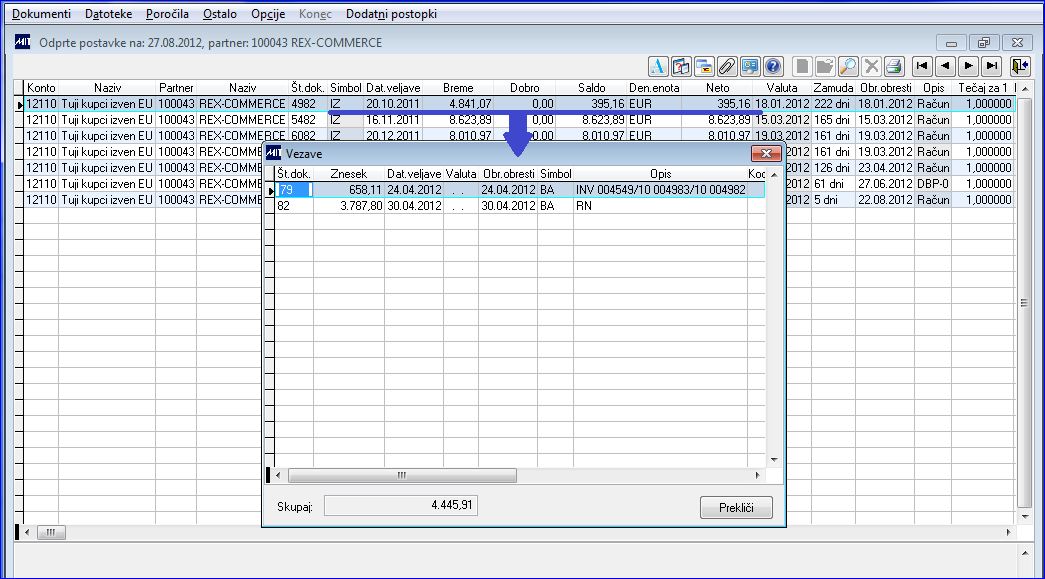This screenshot has width=1045, height=579.
Task: Go to previous record arrow icon
Action: coord(946,66)
